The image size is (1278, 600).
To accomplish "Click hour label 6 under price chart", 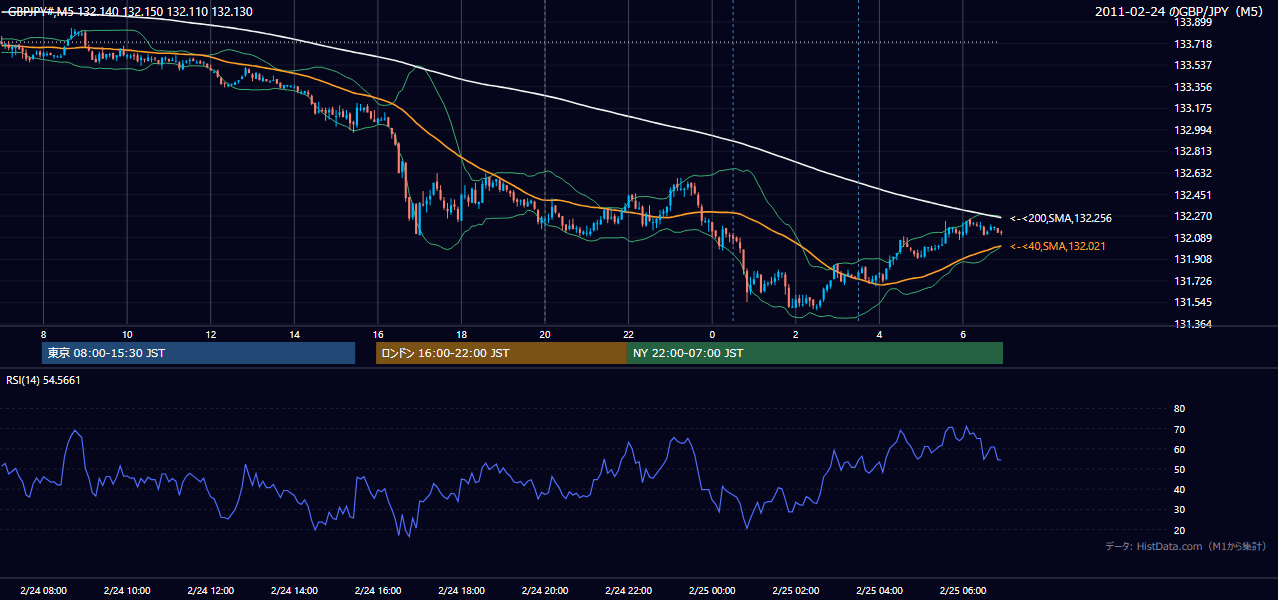I will (x=962, y=334).
